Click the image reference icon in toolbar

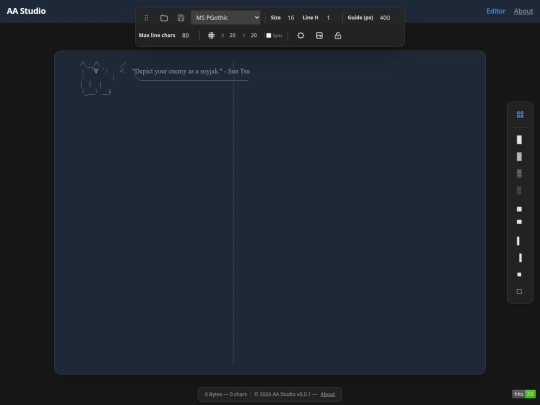pos(319,35)
